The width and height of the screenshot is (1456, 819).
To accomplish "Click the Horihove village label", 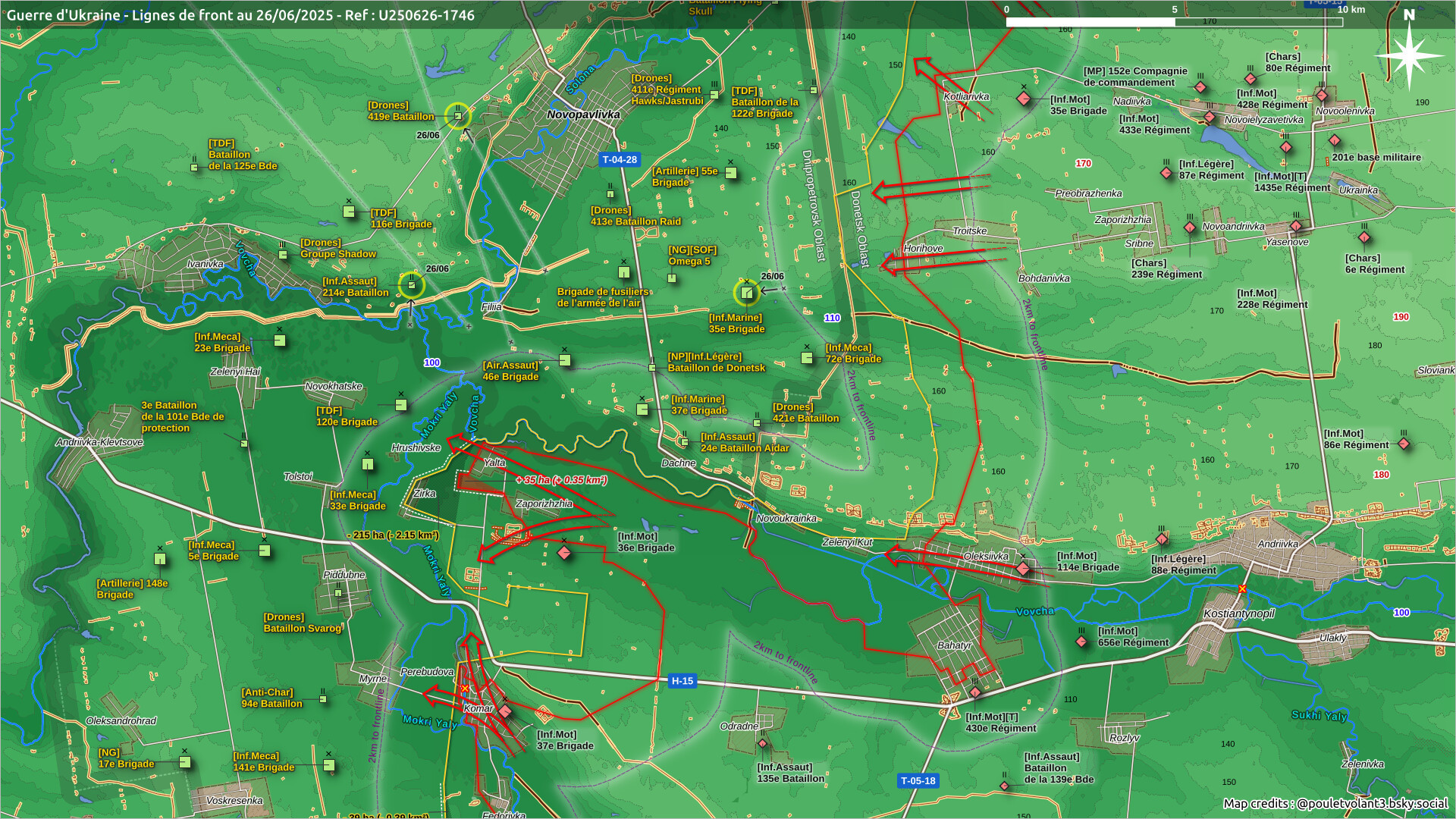I will [x=923, y=248].
